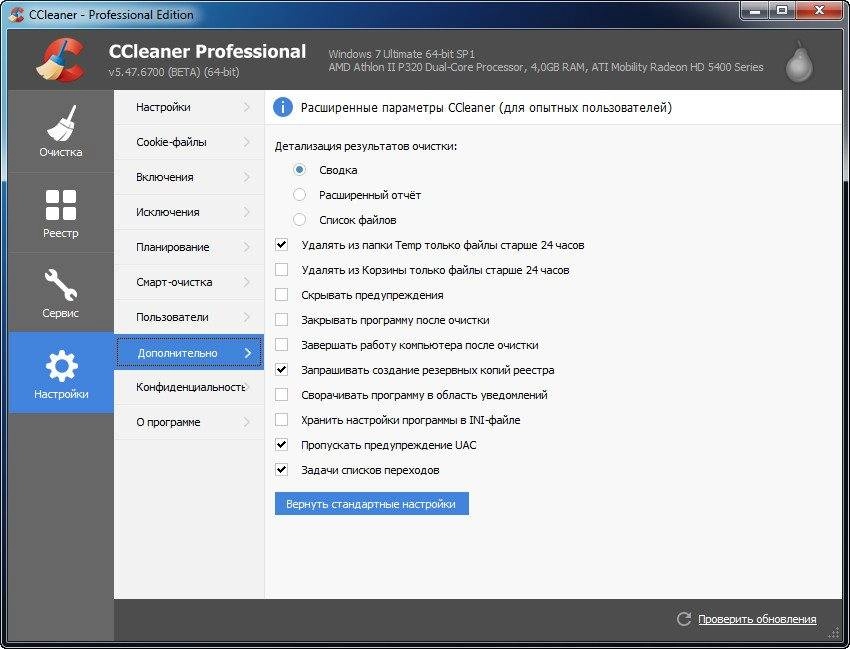Enable Закрывать программу после очистки

[281, 319]
